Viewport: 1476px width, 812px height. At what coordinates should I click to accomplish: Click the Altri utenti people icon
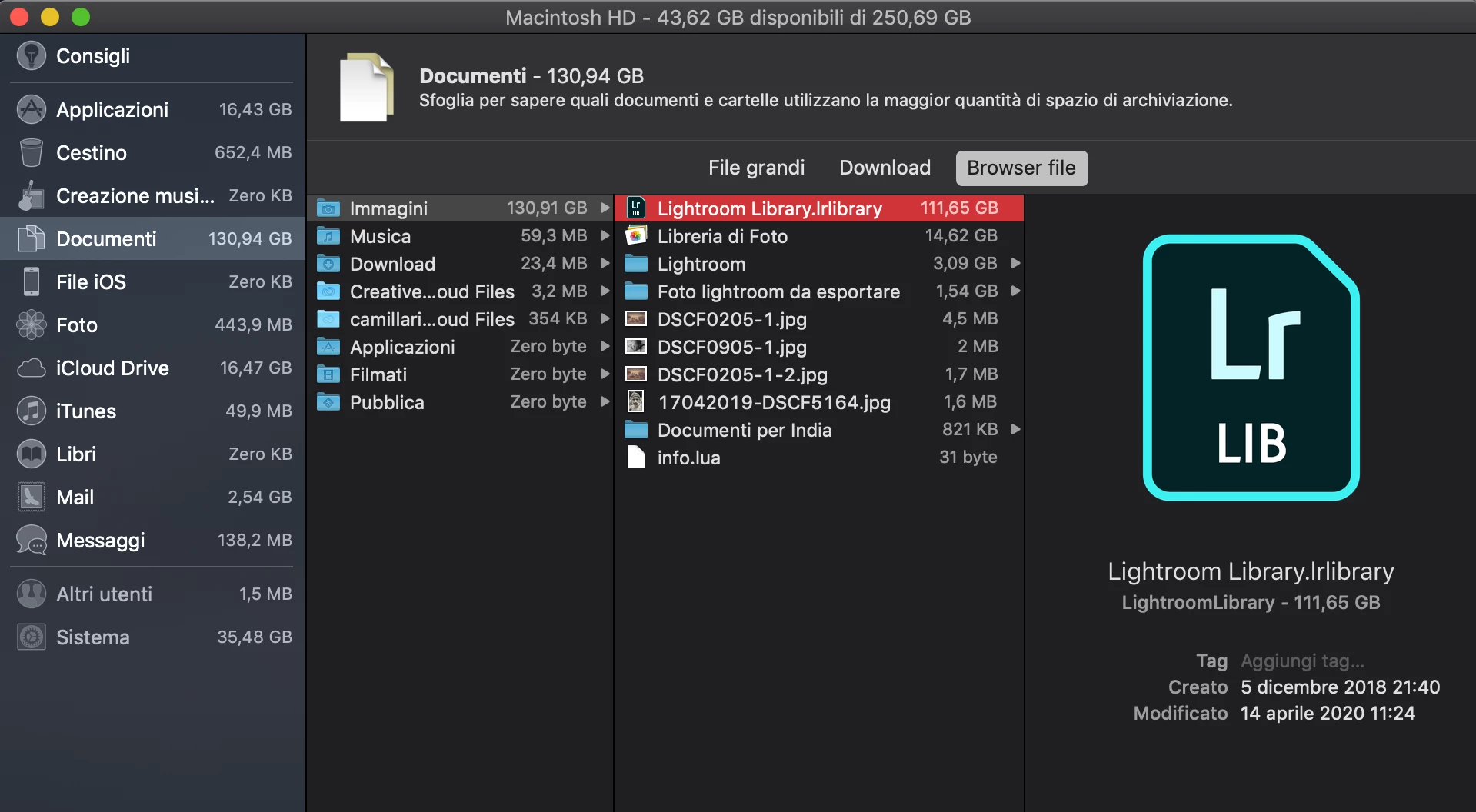tap(31, 594)
